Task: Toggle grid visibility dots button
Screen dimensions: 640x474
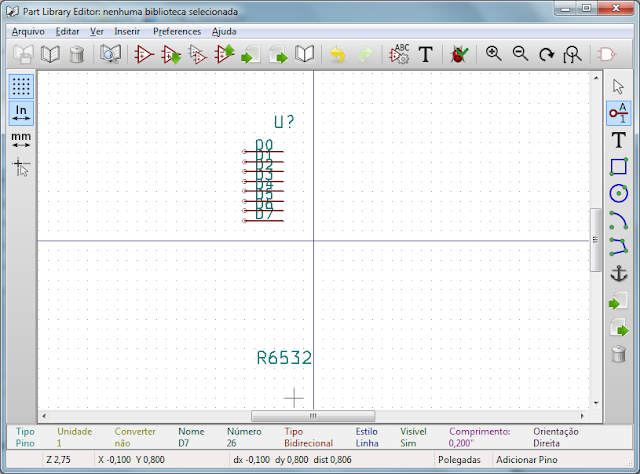Action: point(21,86)
